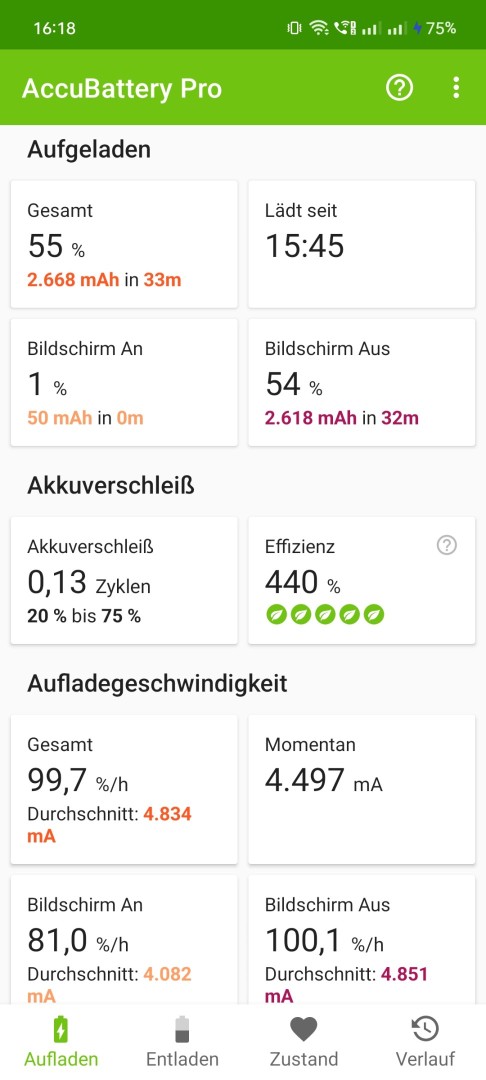Tap the Lädt seit 15:45 card
486x1080 pixels.
361,245
